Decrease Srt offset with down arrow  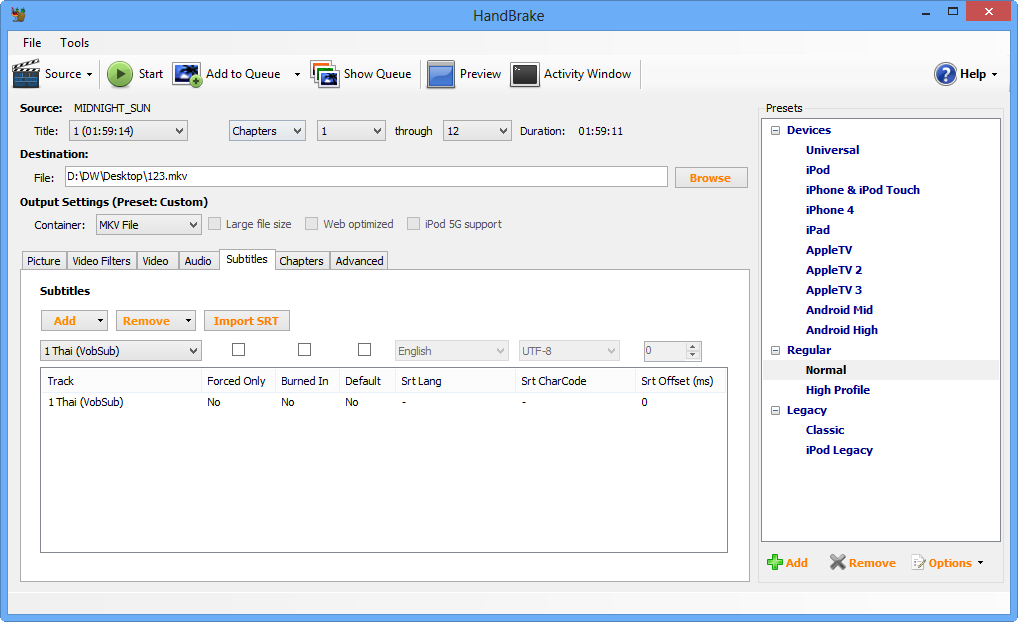coord(693,355)
